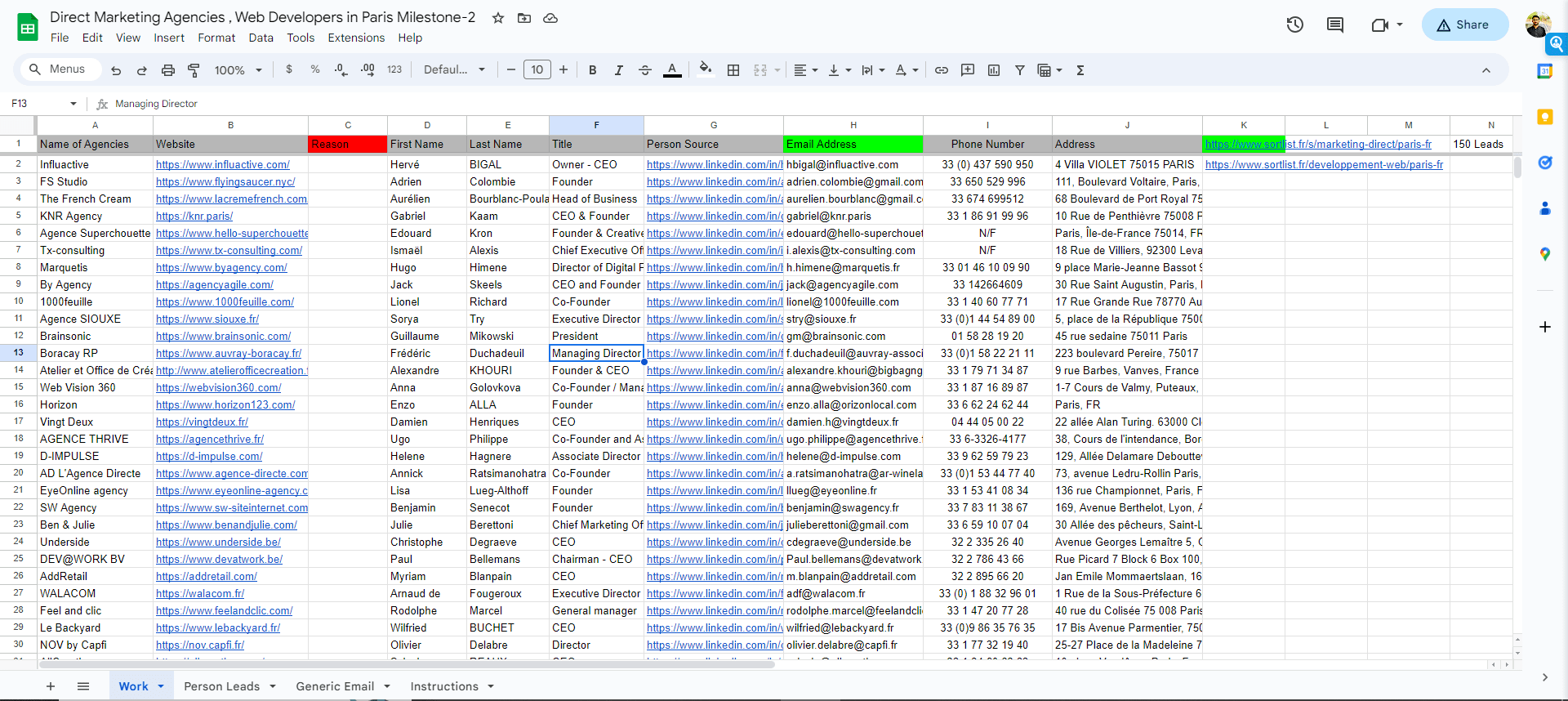
Task: Open Instructions sheet tab dropdown arrow
Action: (491, 686)
